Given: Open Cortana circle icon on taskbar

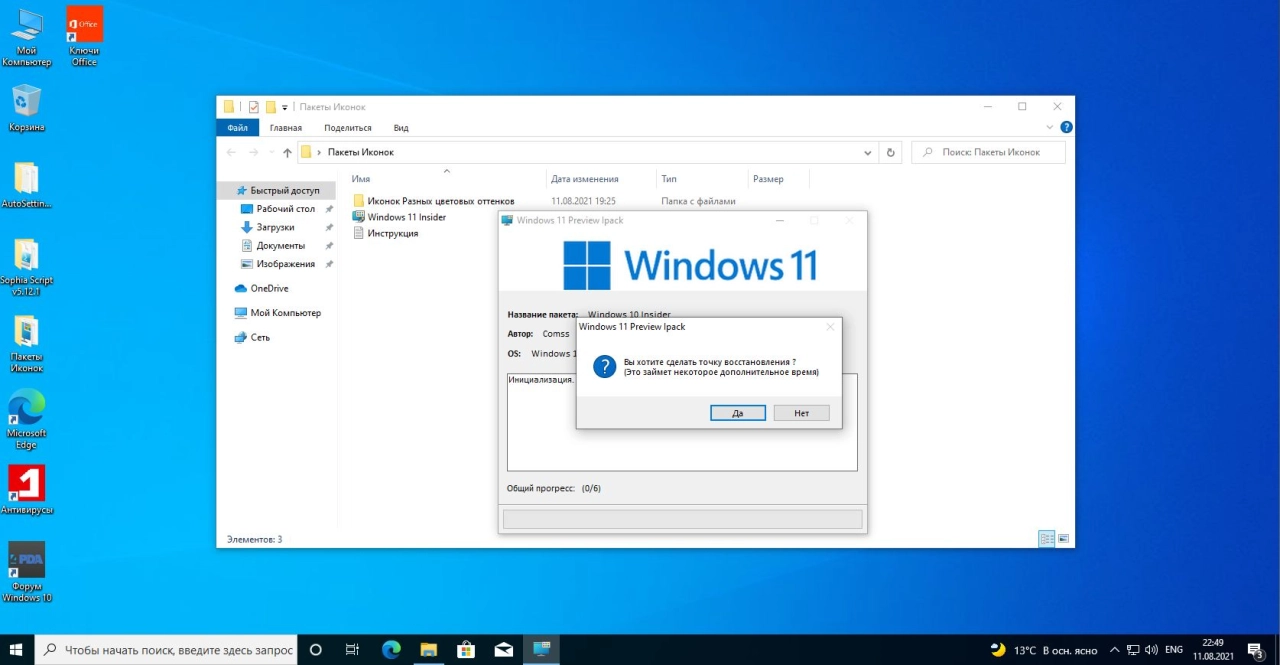Looking at the screenshot, I should (x=316, y=650).
